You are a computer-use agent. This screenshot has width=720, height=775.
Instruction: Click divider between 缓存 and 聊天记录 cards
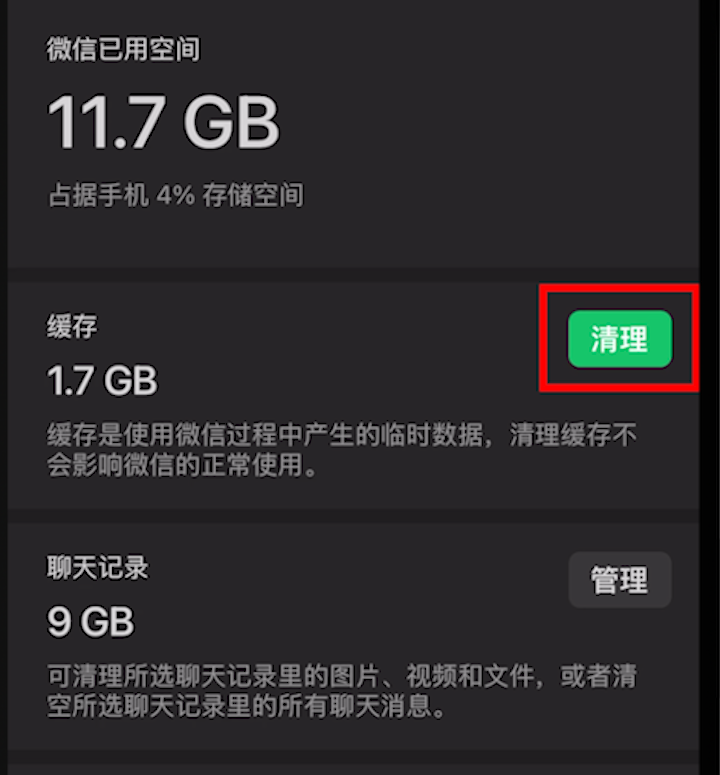click(353, 516)
